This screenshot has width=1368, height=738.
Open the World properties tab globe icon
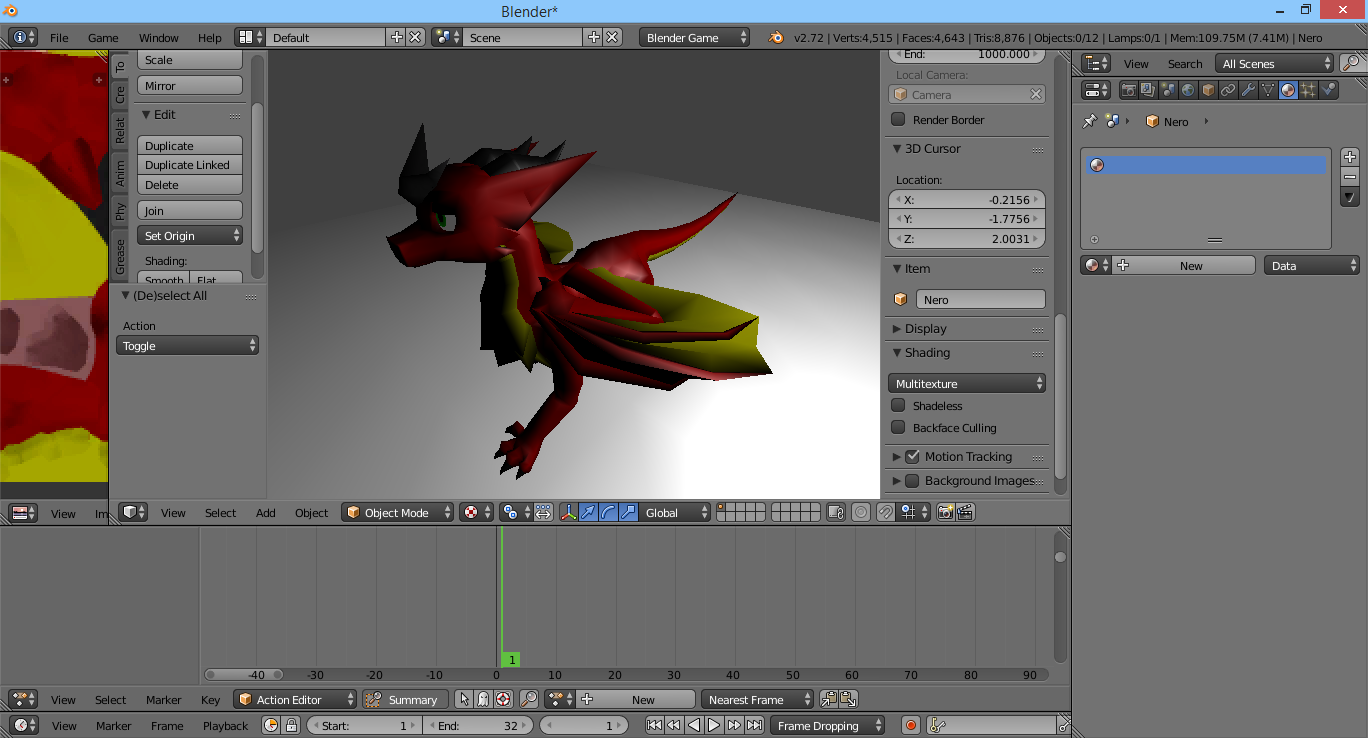1188,90
